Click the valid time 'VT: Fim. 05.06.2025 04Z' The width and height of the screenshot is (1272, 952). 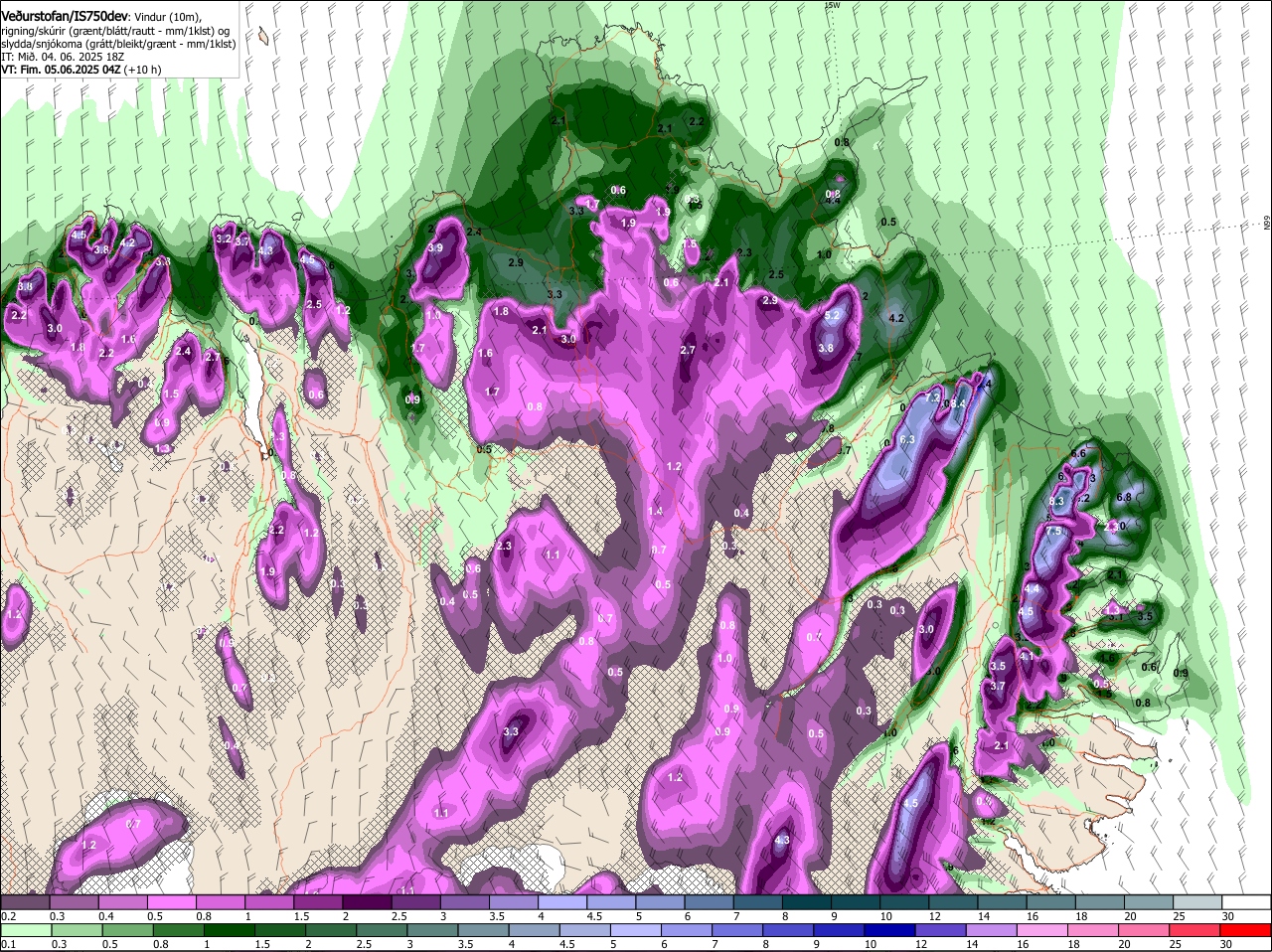click(x=61, y=70)
